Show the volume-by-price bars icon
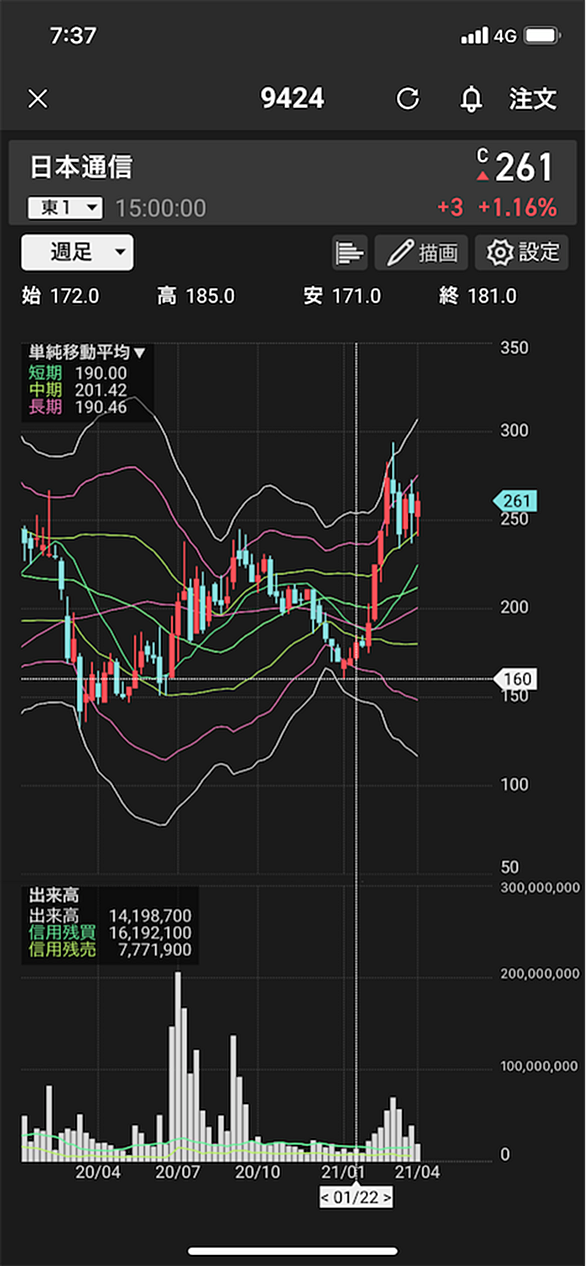The width and height of the screenshot is (586, 1266). [x=350, y=252]
